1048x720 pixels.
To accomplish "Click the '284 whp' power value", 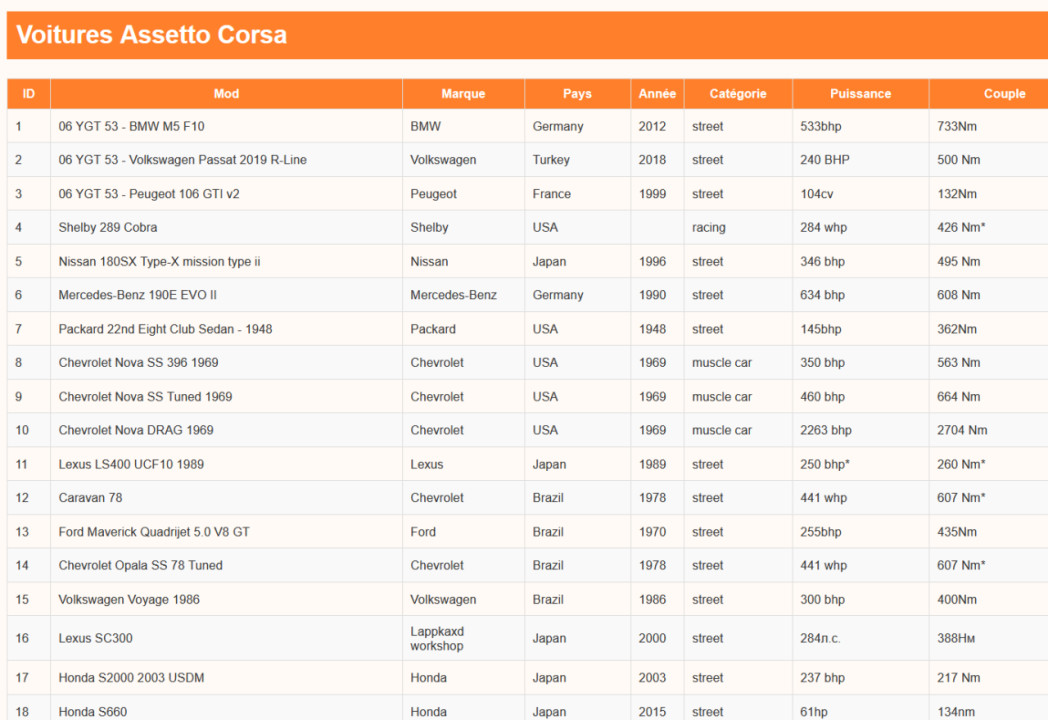I will click(x=823, y=227).
